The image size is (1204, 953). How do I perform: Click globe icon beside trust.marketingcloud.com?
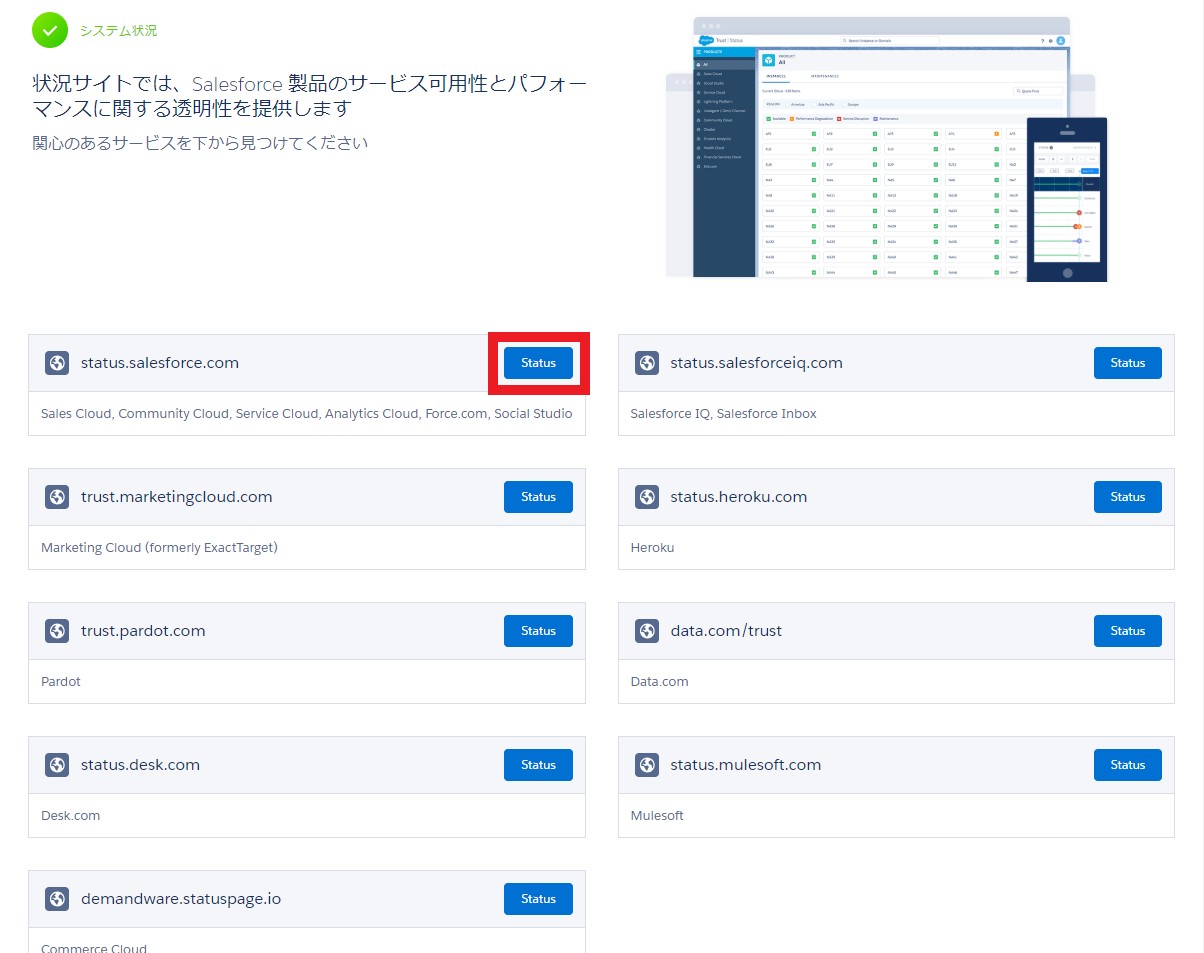coord(57,497)
